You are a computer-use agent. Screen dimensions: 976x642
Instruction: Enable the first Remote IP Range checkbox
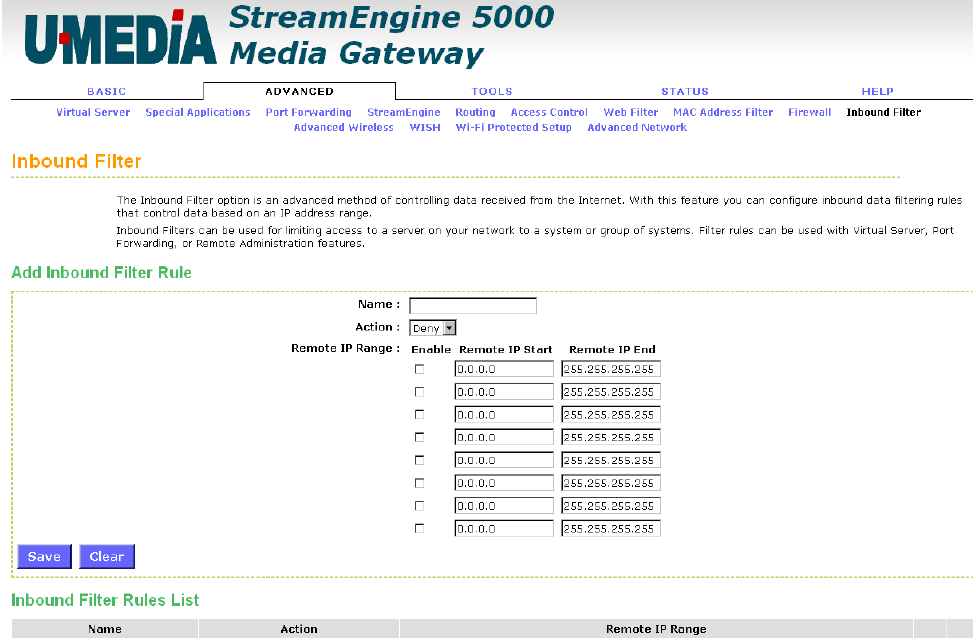[420, 369]
